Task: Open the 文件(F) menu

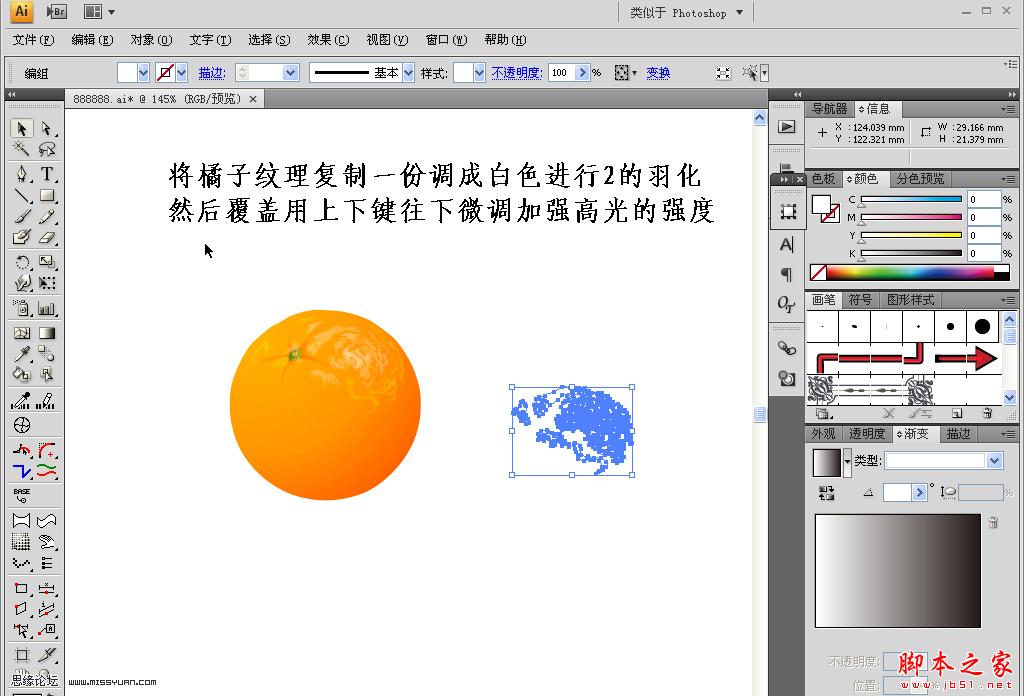Action: click(x=33, y=40)
